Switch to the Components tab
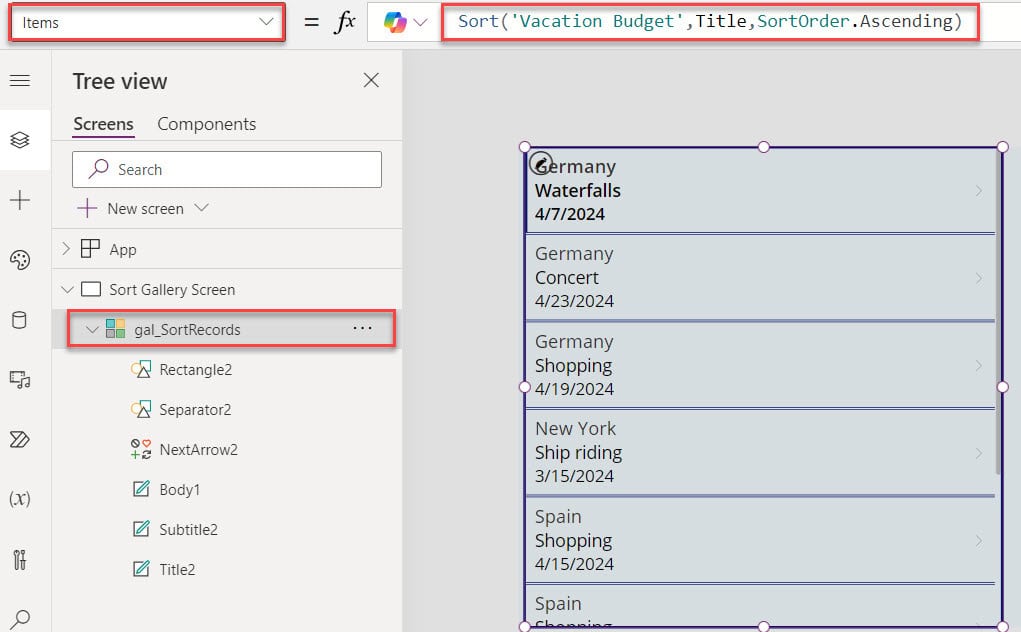The image size is (1021, 632). (x=206, y=124)
